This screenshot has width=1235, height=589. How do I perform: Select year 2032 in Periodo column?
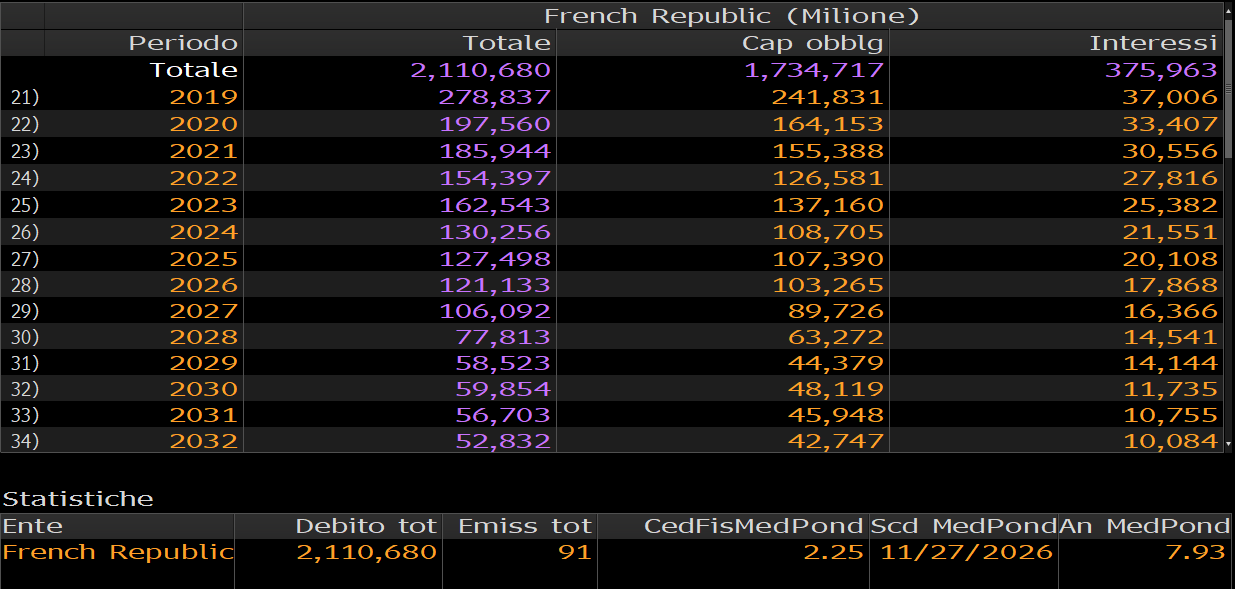click(204, 441)
